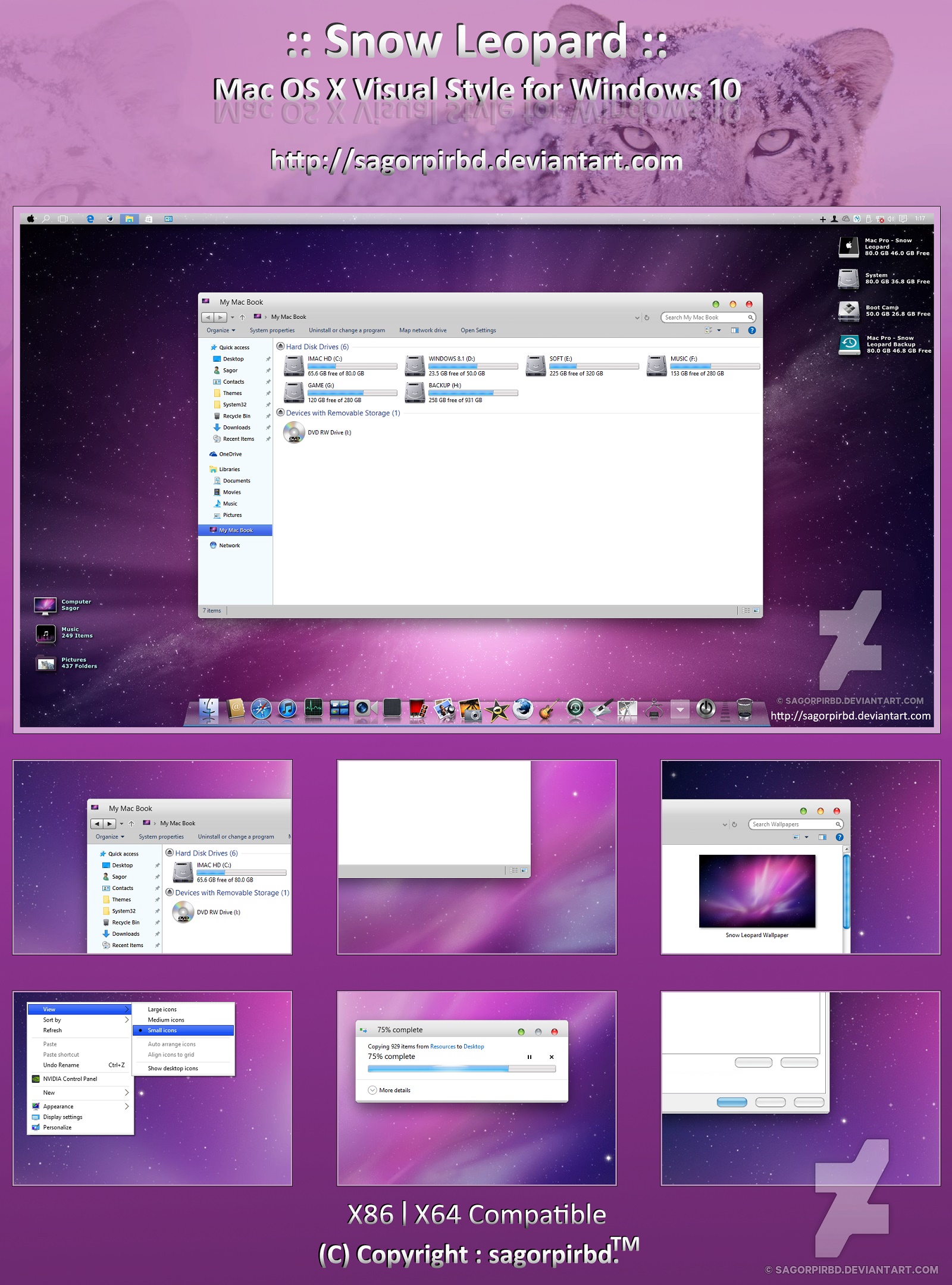The image size is (952, 1285).
Task: Open Time Machine in the dock
Action: click(575, 708)
